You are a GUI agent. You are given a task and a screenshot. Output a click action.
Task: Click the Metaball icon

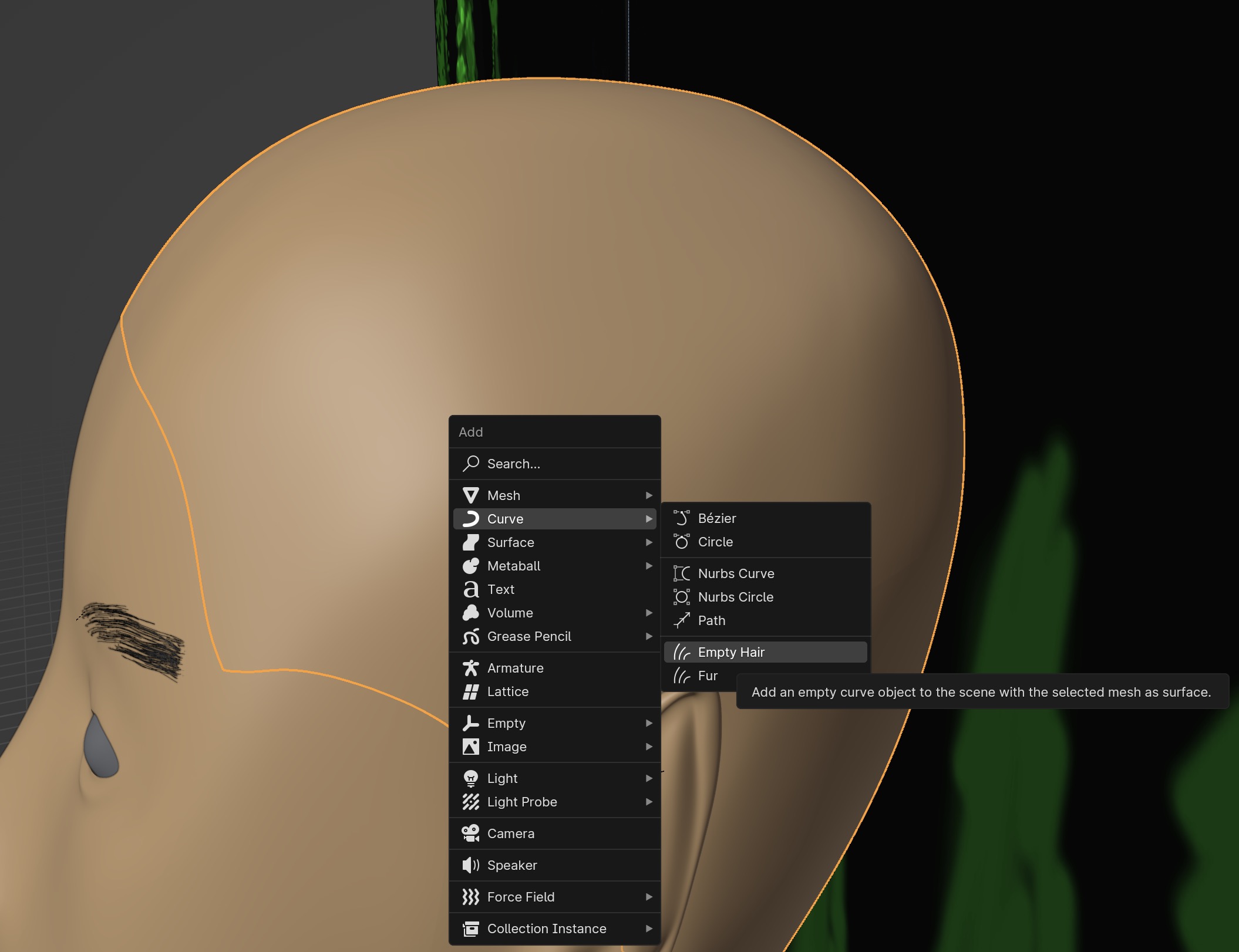470,566
